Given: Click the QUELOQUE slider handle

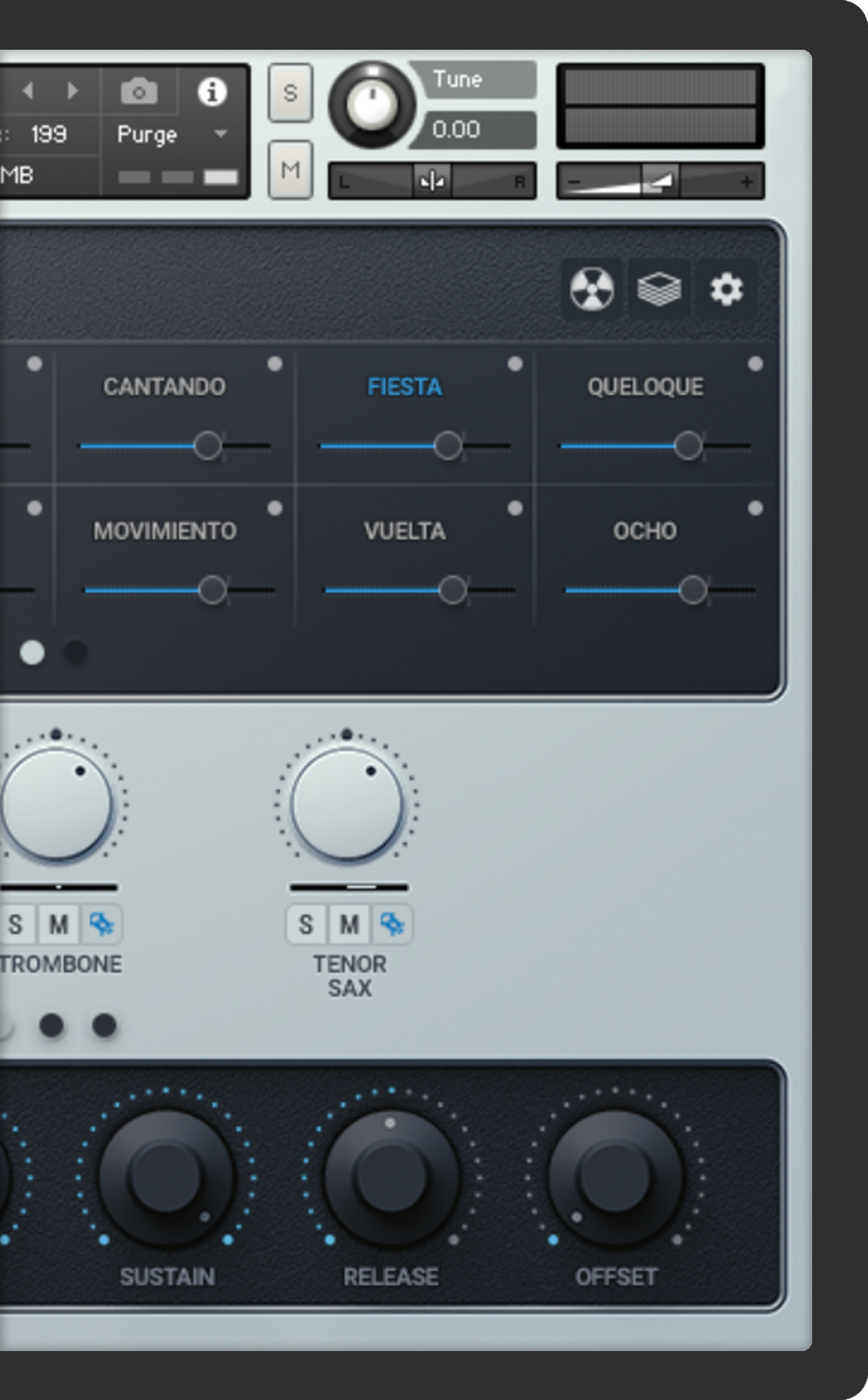Looking at the screenshot, I should (688, 445).
